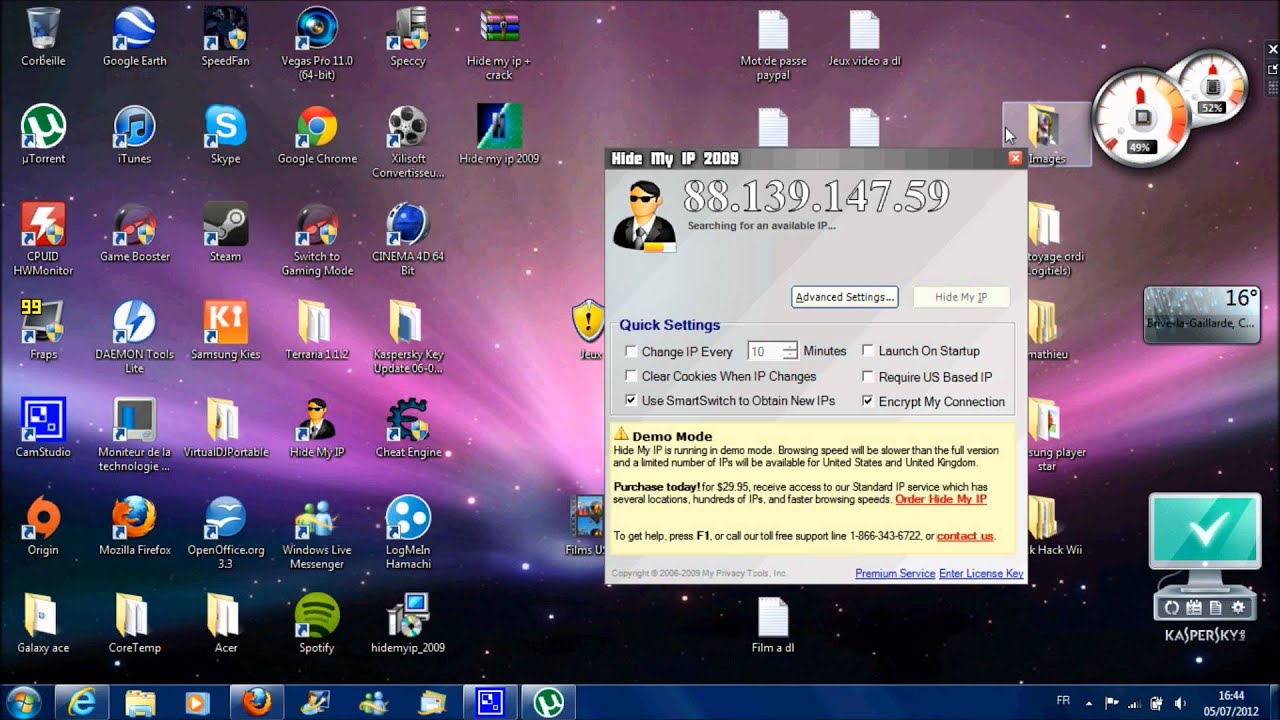The width and height of the screenshot is (1280, 720).
Task: Click the Kaspersky gadget update arrows icon
Action: pyautogui.click(x=1173, y=608)
